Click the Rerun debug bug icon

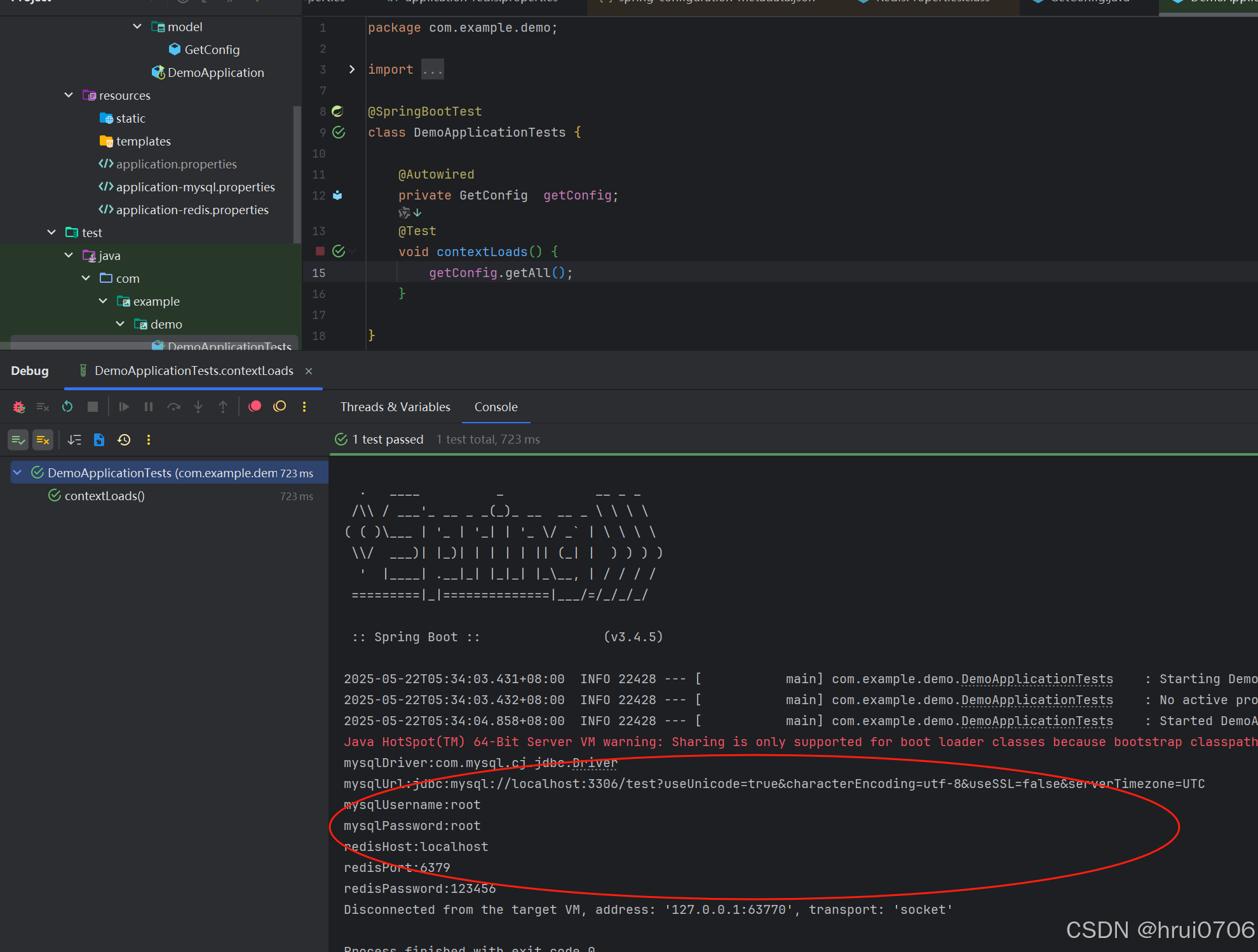[x=19, y=407]
